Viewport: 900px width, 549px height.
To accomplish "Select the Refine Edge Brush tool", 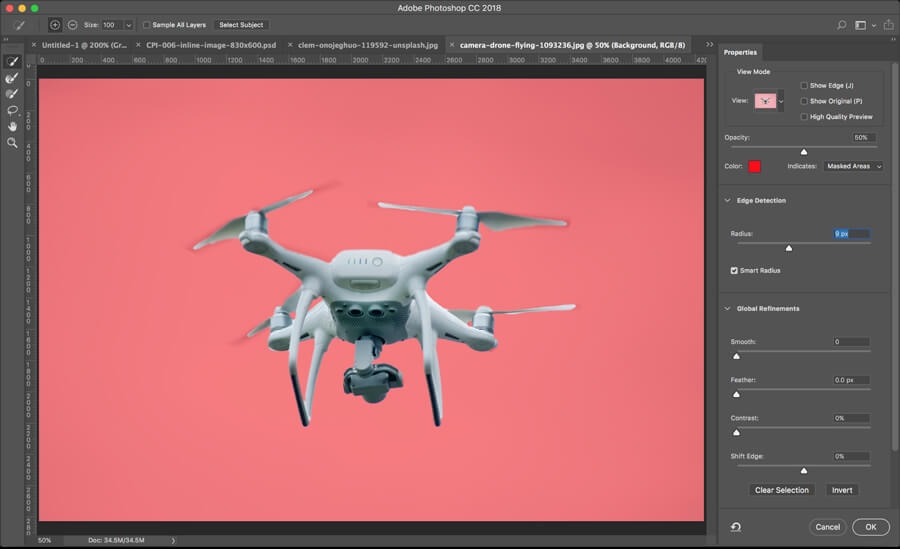I will [x=13, y=78].
